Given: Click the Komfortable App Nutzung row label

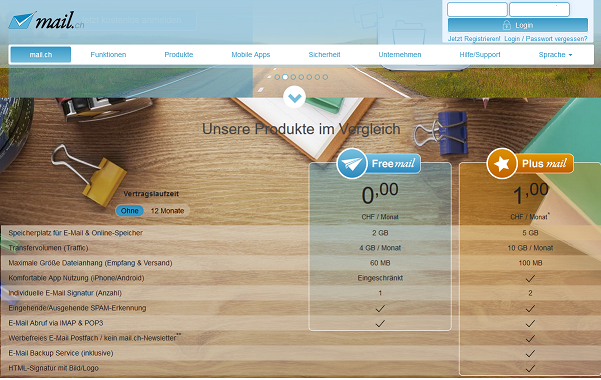Looking at the screenshot, I should click(x=76, y=278).
